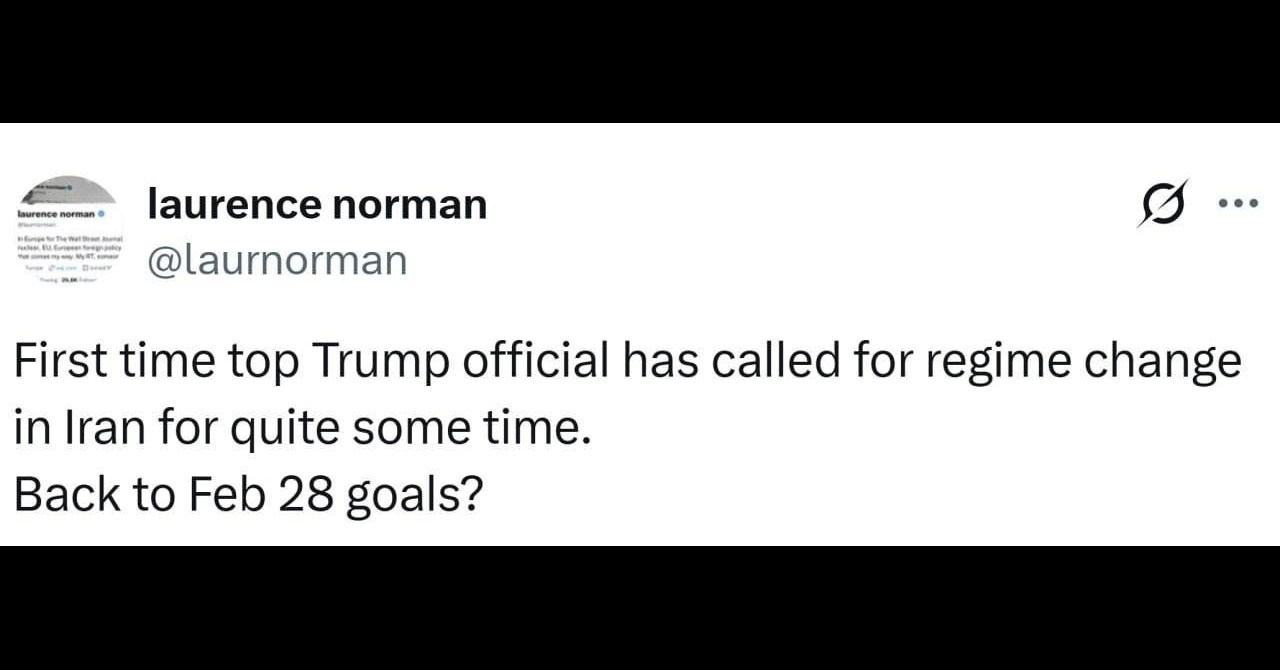Click the black bar above the post
The height and width of the screenshot is (670, 1280).
(640, 61)
